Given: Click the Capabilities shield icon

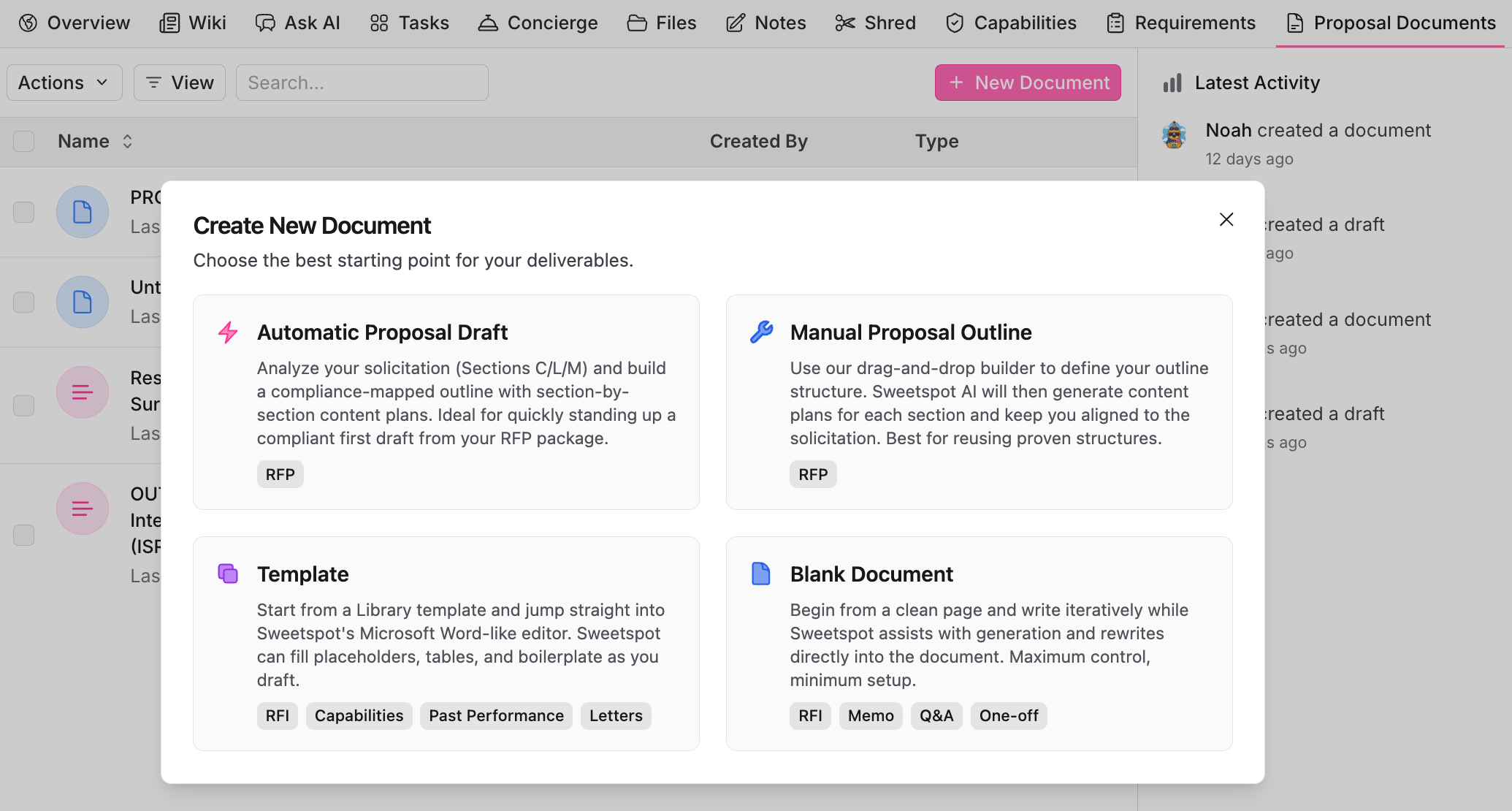Looking at the screenshot, I should (955, 23).
